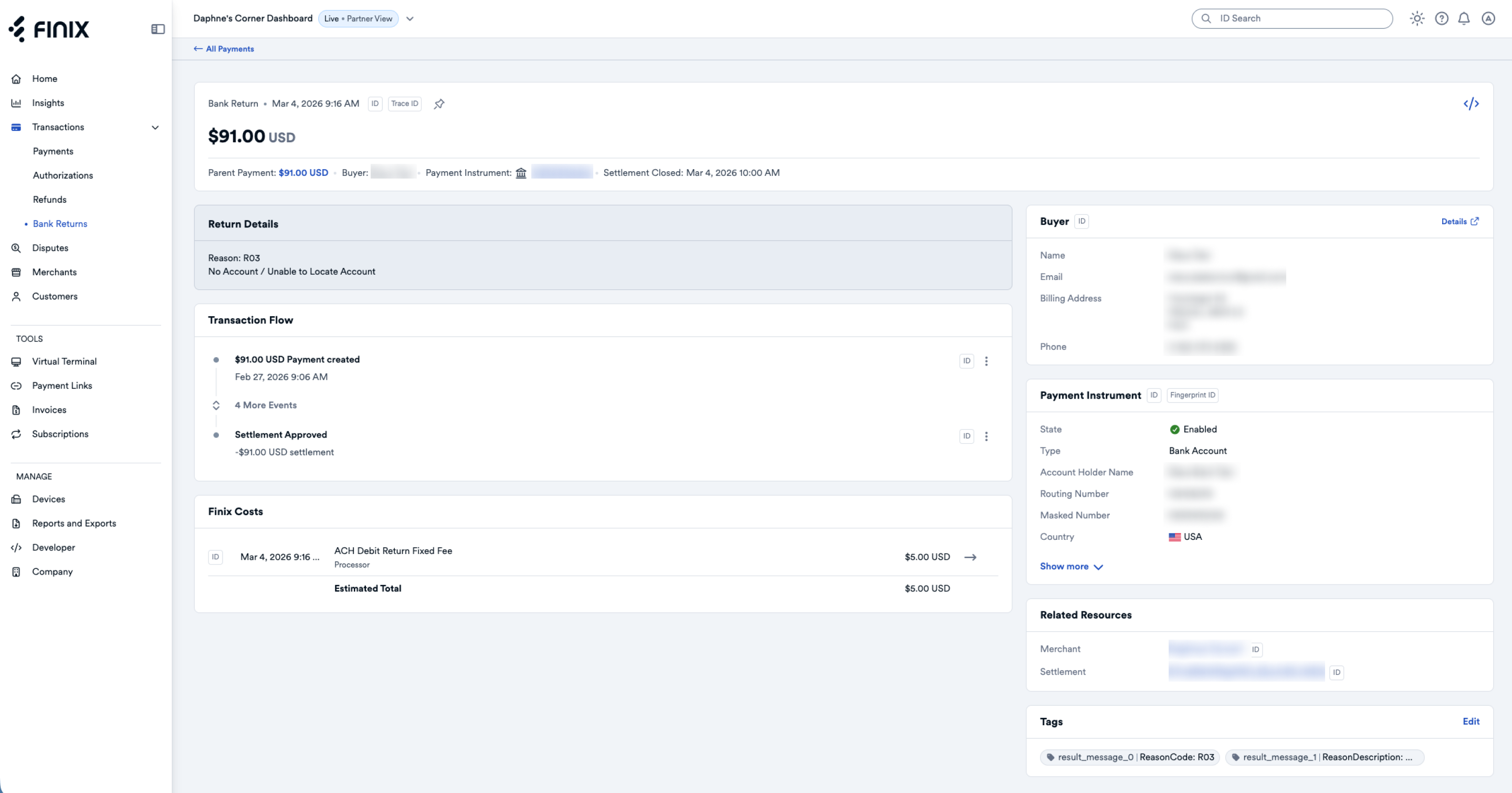Copy the Payment Instrument ID badge

pos(1154,395)
